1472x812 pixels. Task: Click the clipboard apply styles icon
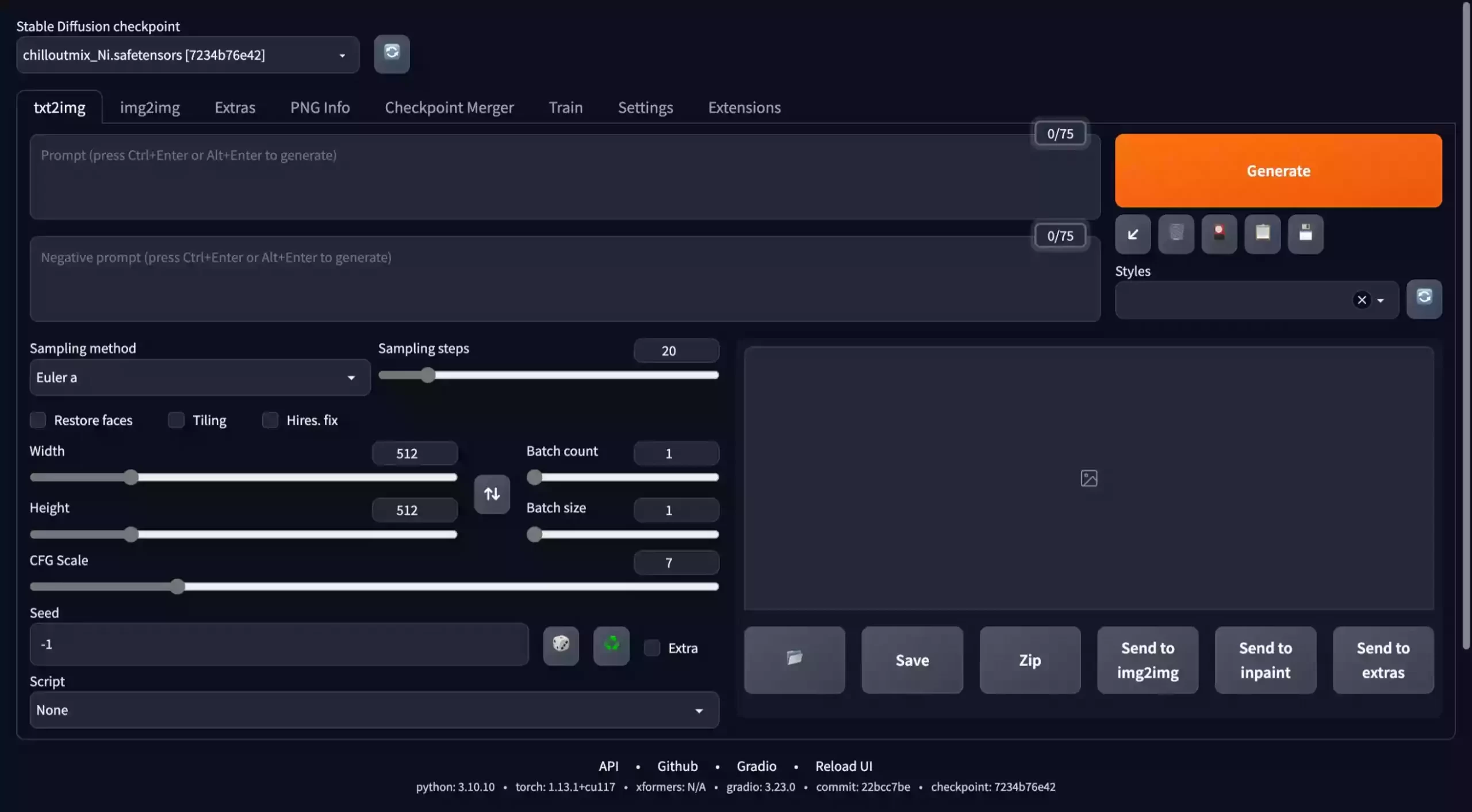(1262, 234)
